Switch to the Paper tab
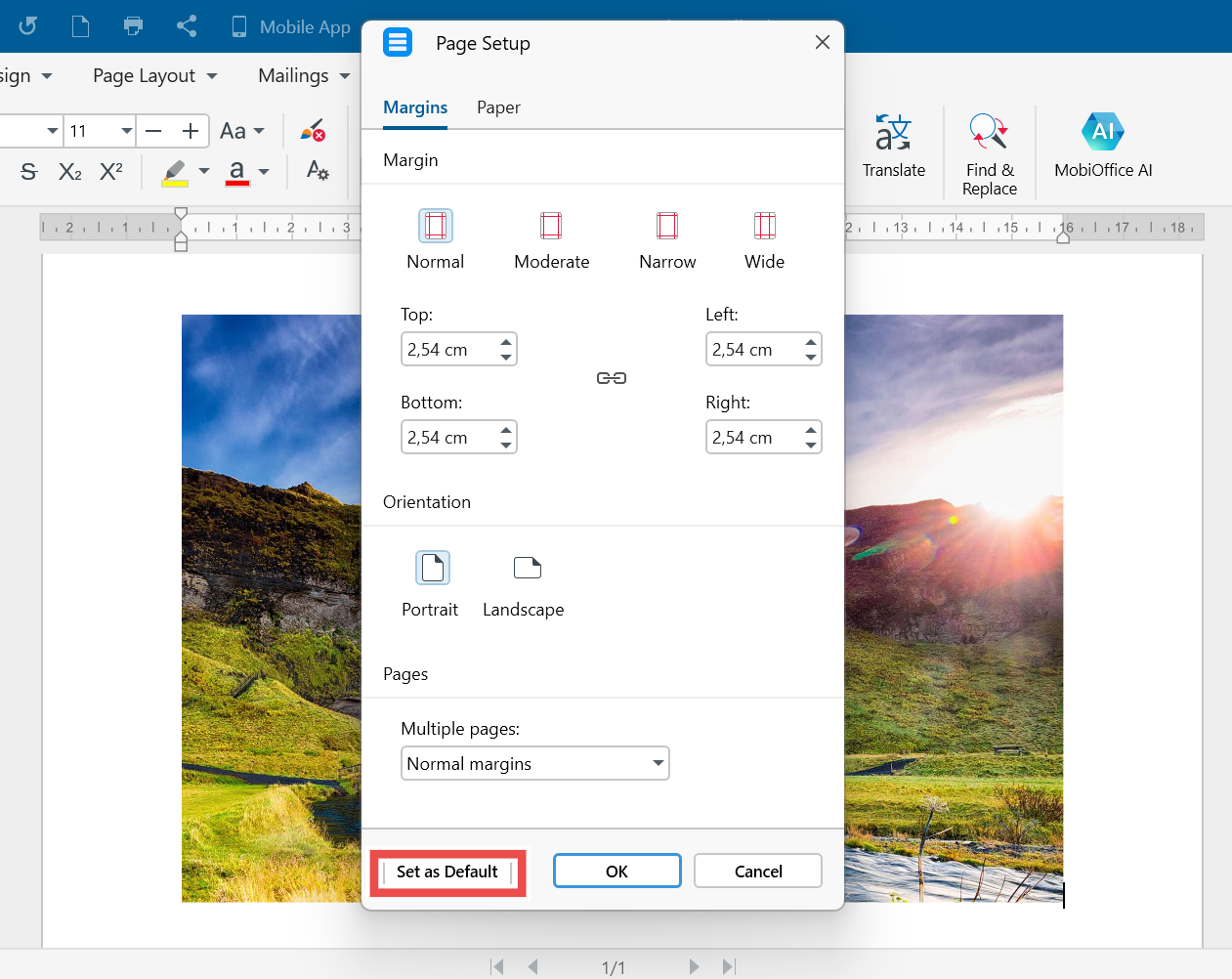 (498, 107)
